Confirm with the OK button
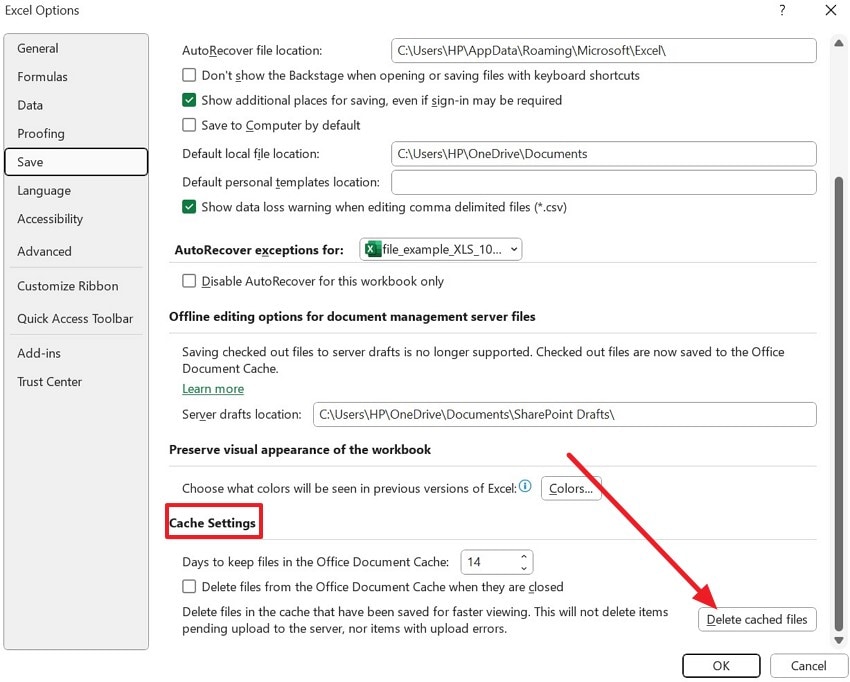This screenshot has height=682, width=850. click(x=721, y=665)
